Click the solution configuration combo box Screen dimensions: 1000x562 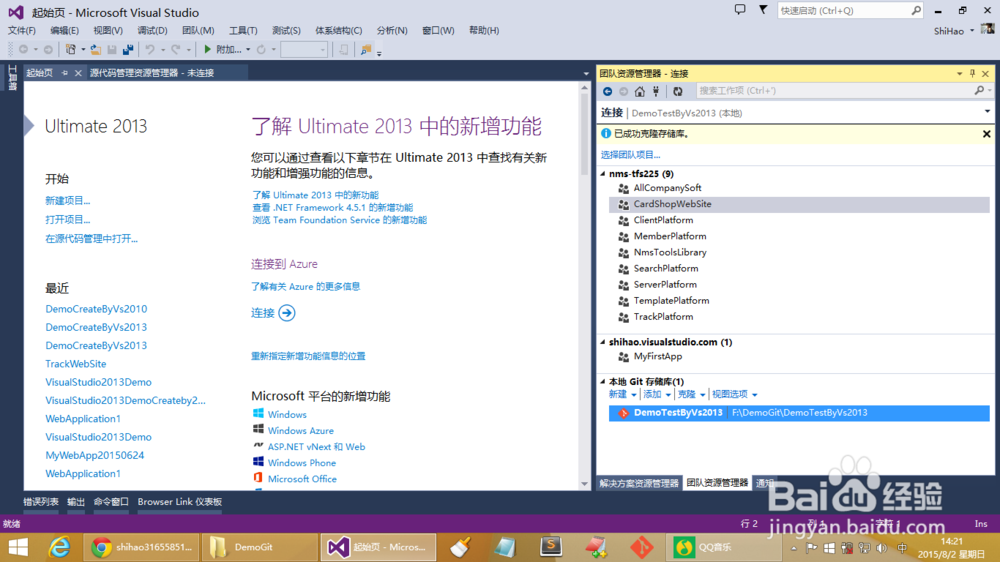pos(304,49)
